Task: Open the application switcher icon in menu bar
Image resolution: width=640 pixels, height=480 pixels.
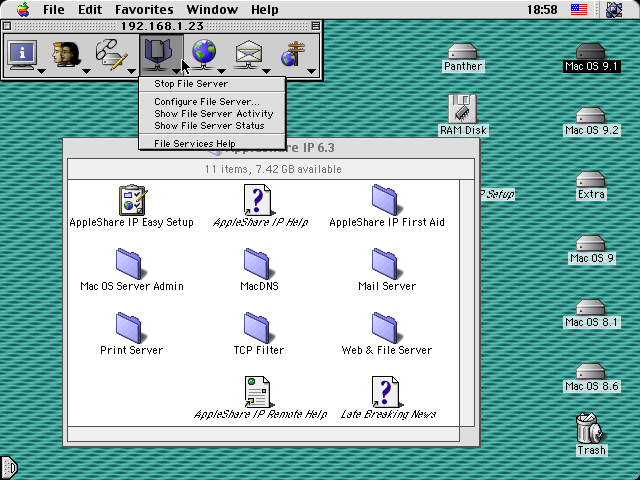Action: [614, 9]
